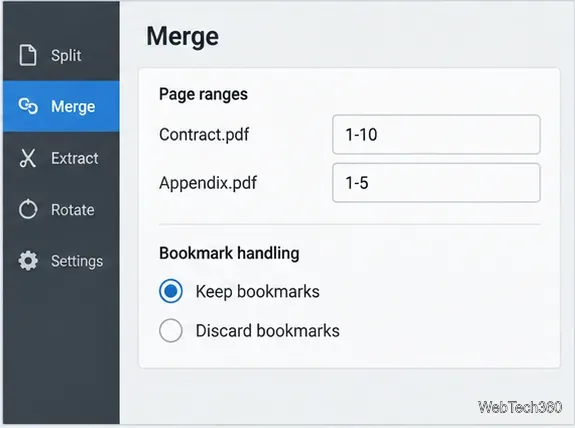Screen dimensions: 575x428
Task: Click the Discard bookmarks option text
Action: (x=267, y=331)
